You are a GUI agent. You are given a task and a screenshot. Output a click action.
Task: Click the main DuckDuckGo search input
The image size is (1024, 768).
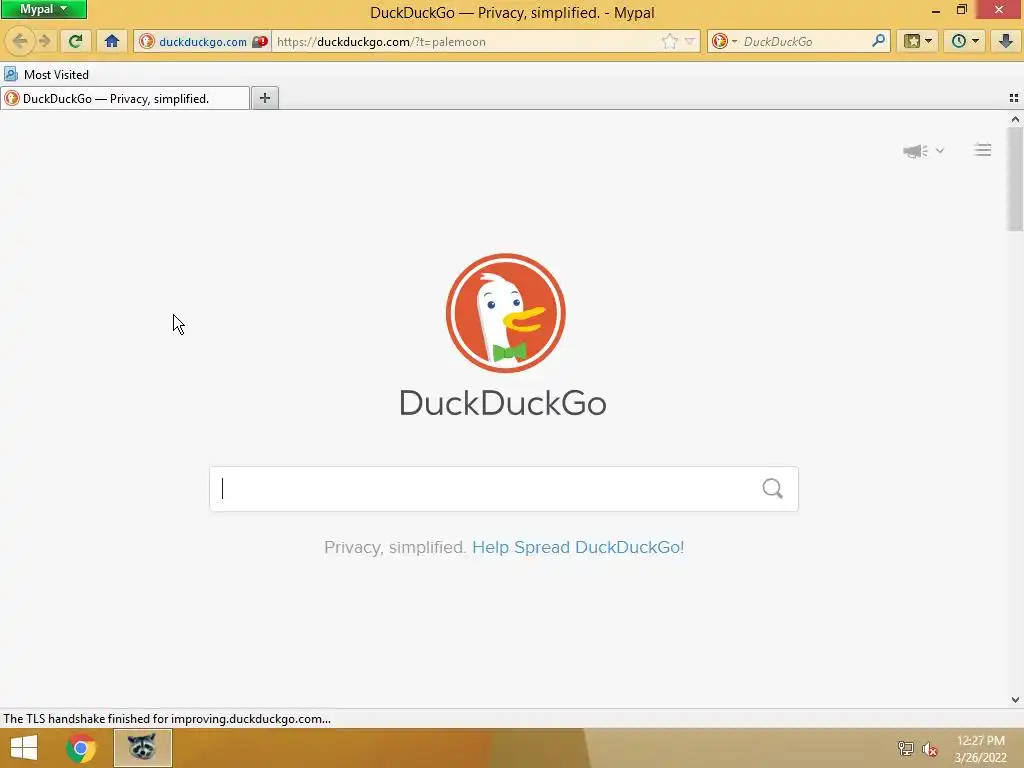tap(485, 488)
